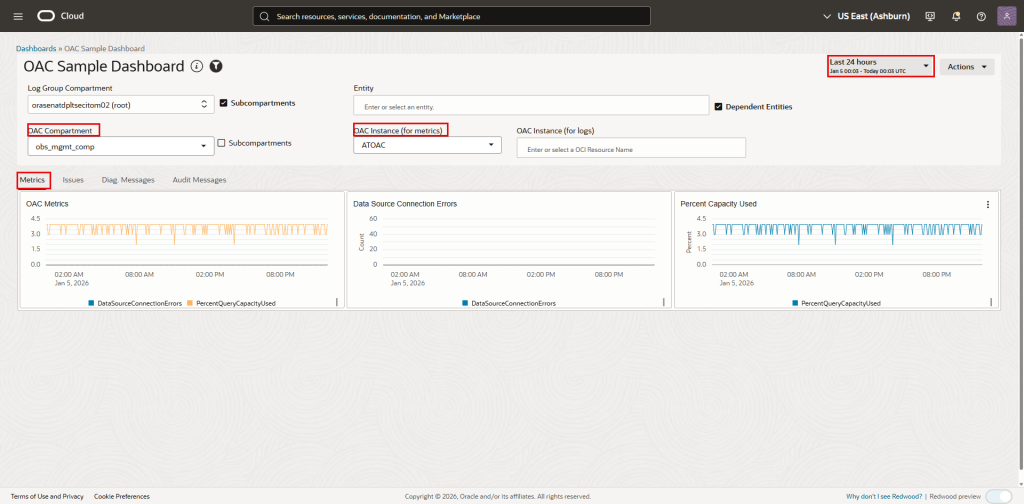
Task: Uncheck Subcompartments for Log Group Compartment
Action: click(223, 103)
